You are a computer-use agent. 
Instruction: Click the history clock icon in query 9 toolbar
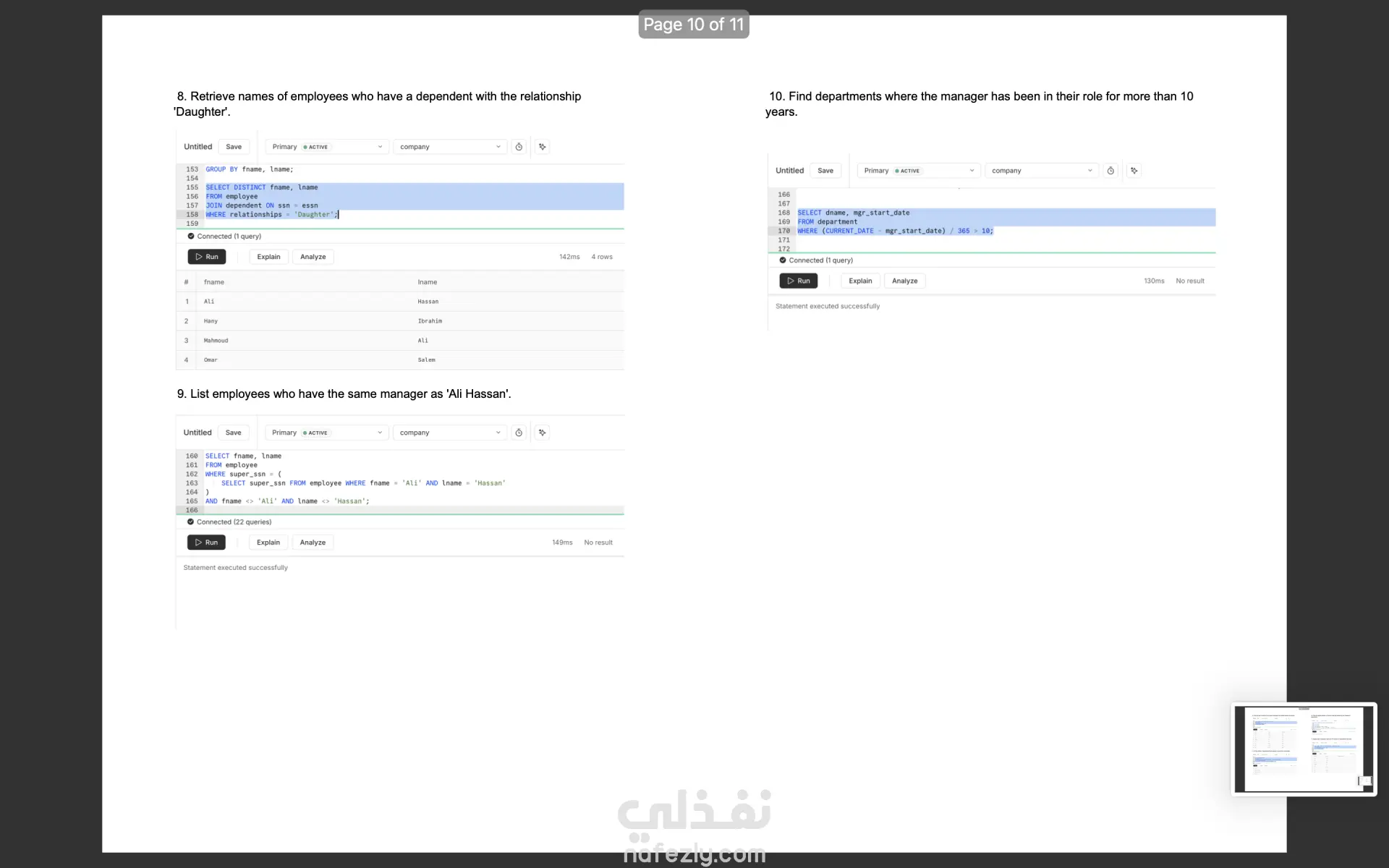[519, 433]
